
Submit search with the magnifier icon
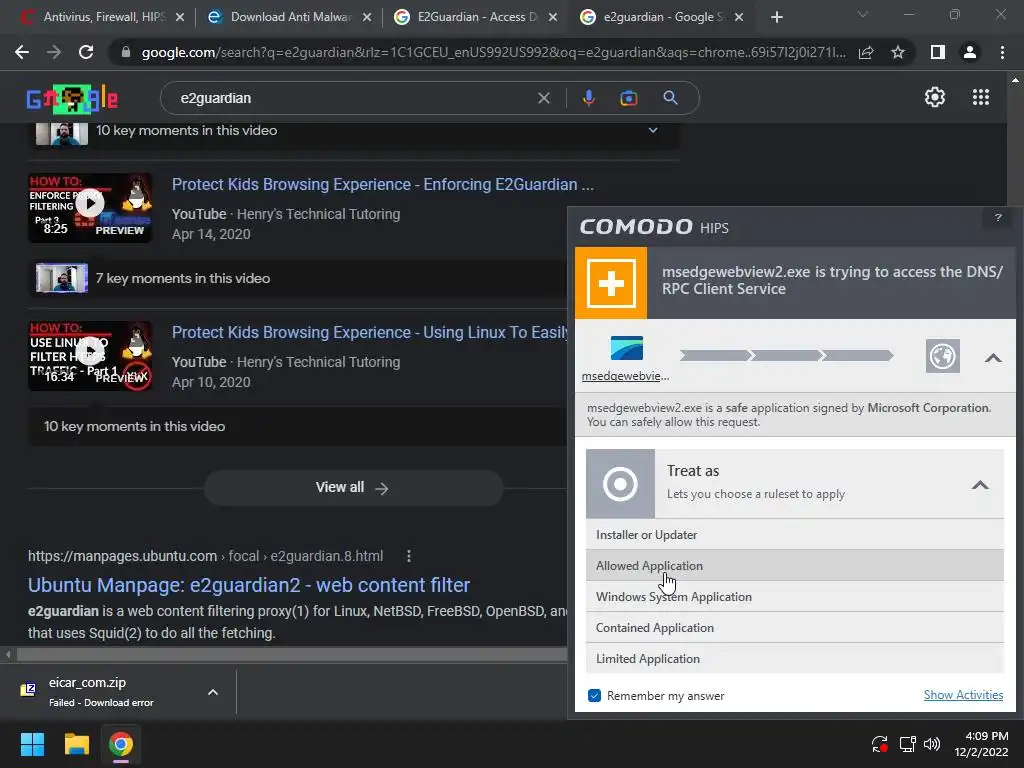pos(670,98)
